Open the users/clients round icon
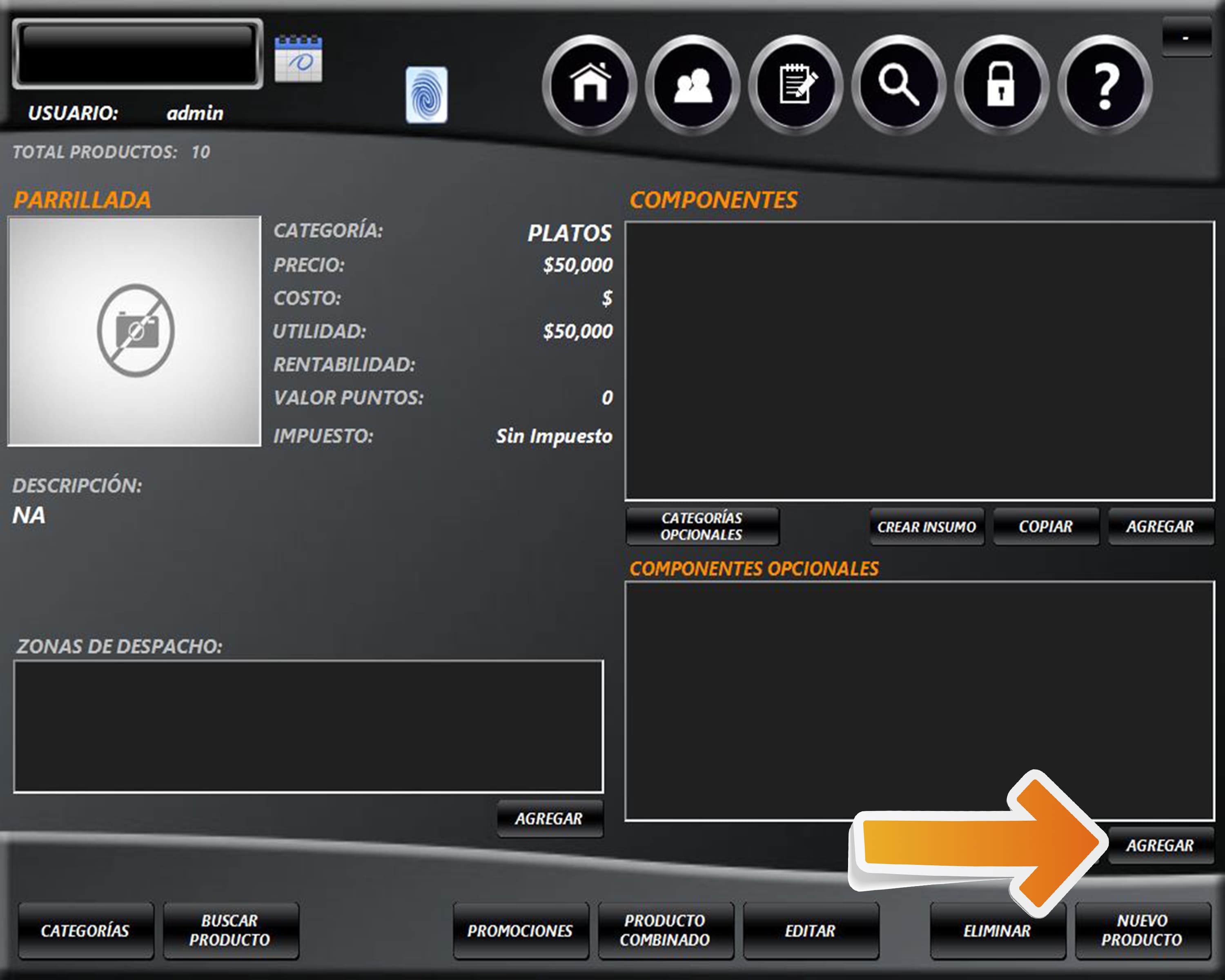The width and height of the screenshot is (1225, 980). coord(693,84)
